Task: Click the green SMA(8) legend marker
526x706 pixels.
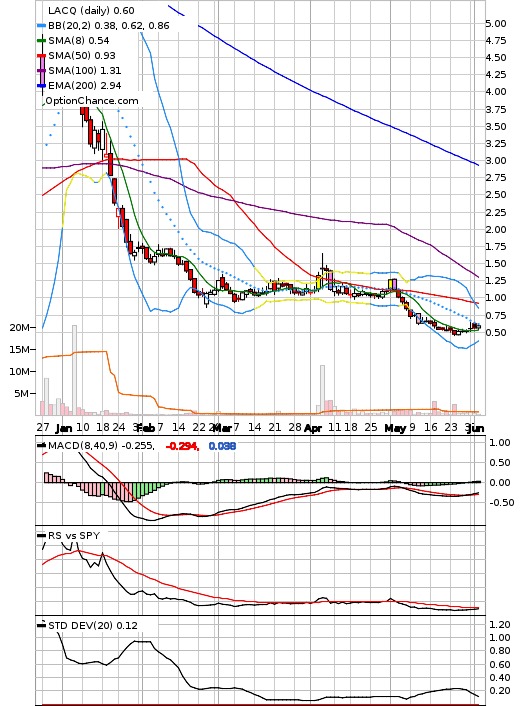Action: pyautogui.click(x=41, y=41)
